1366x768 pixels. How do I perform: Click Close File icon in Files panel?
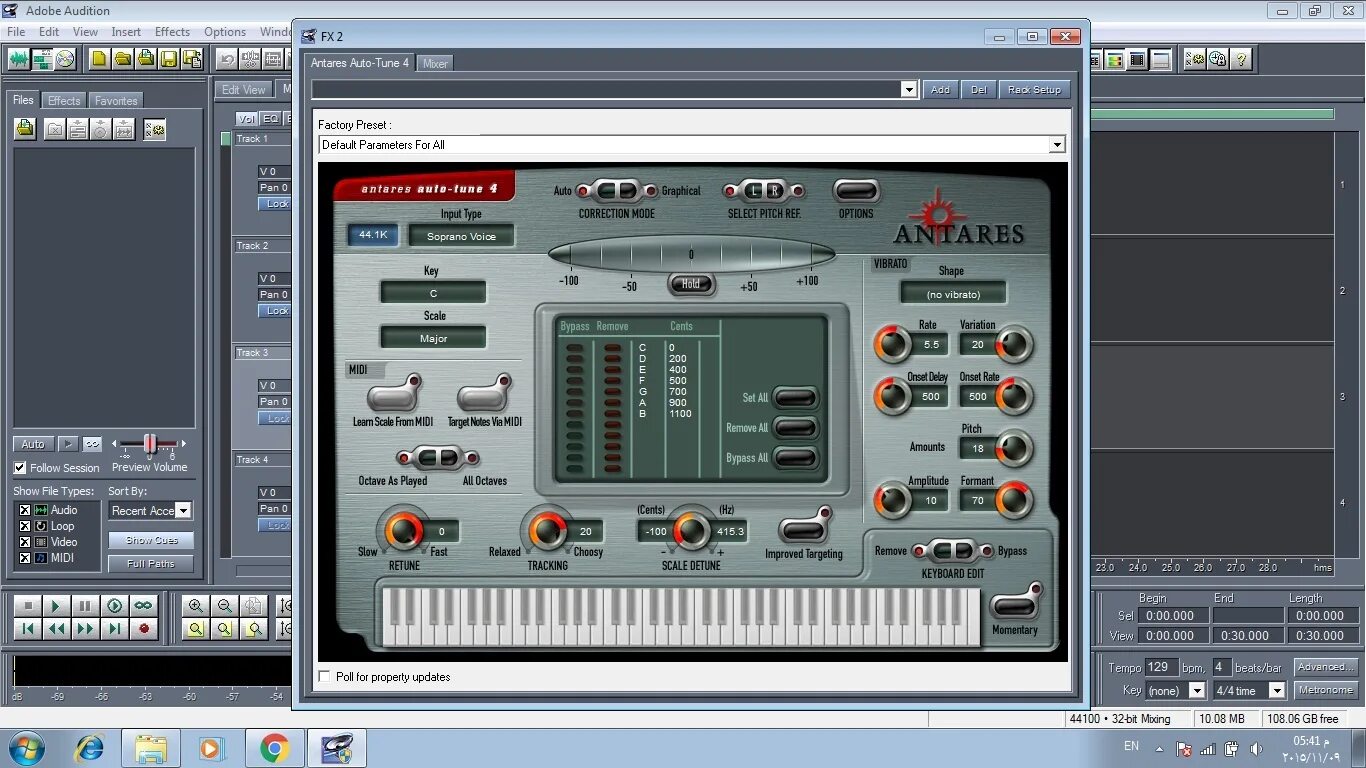pos(55,129)
